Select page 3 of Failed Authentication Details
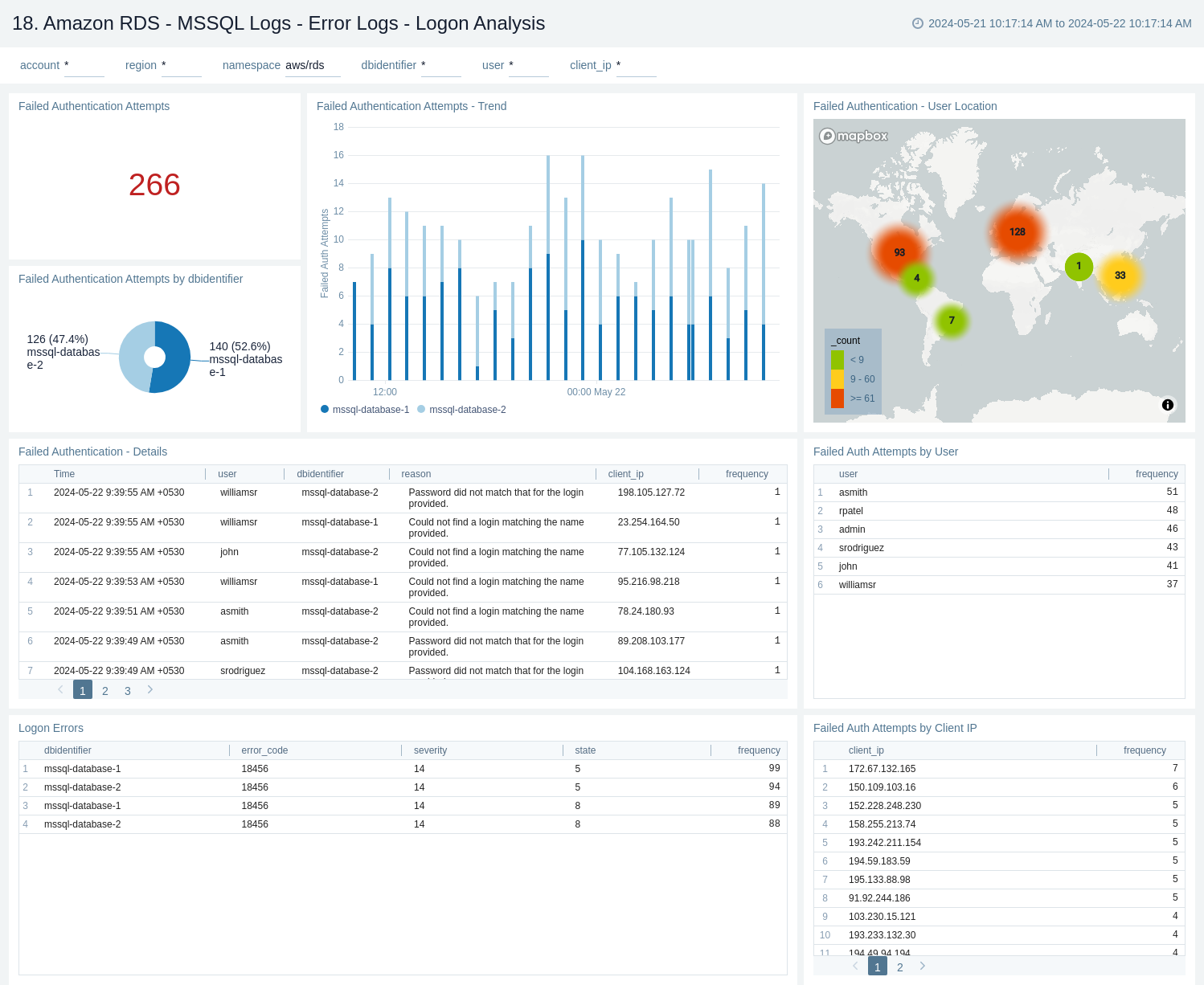 click(x=127, y=689)
